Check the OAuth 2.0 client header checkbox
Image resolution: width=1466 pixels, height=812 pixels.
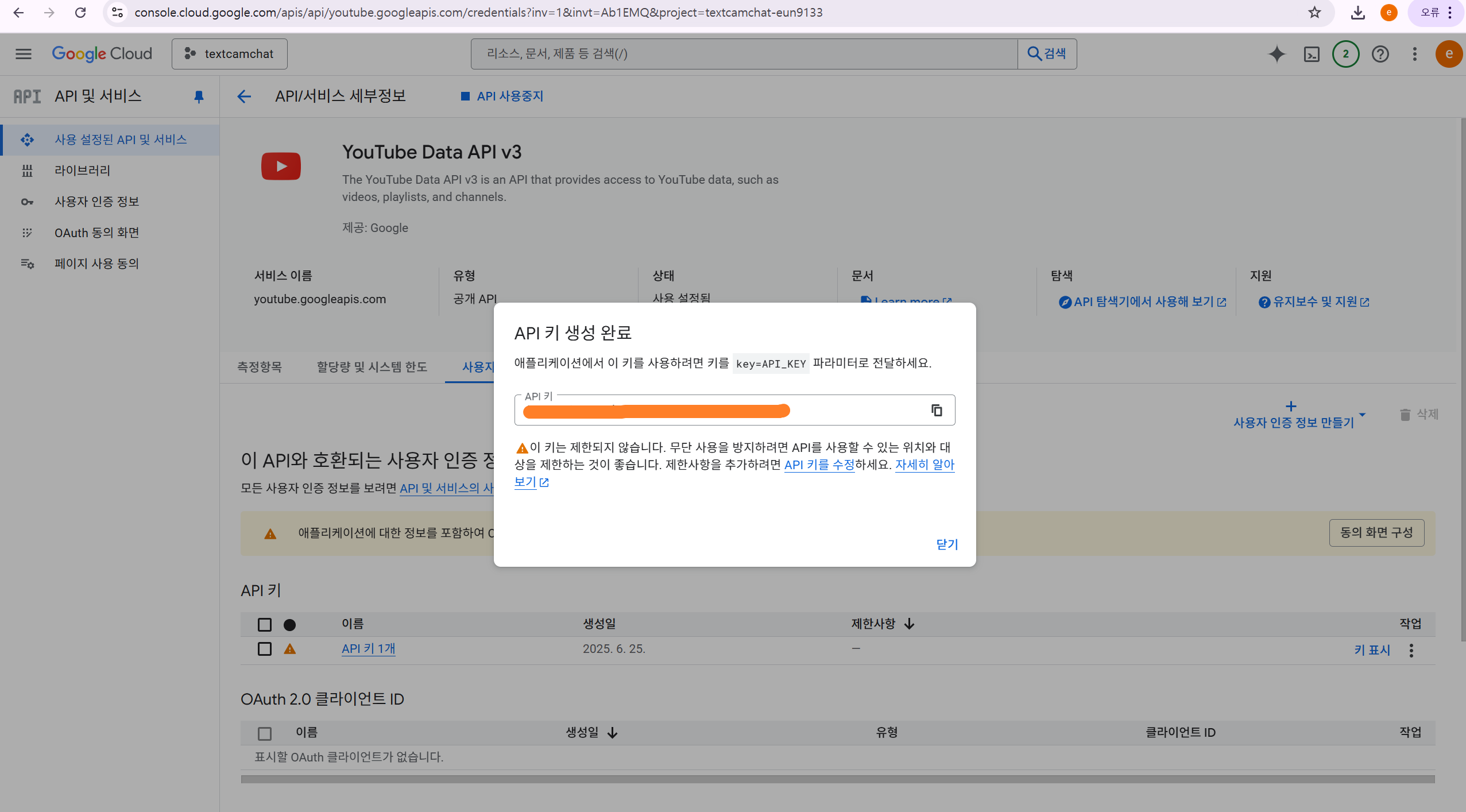pyautogui.click(x=264, y=733)
